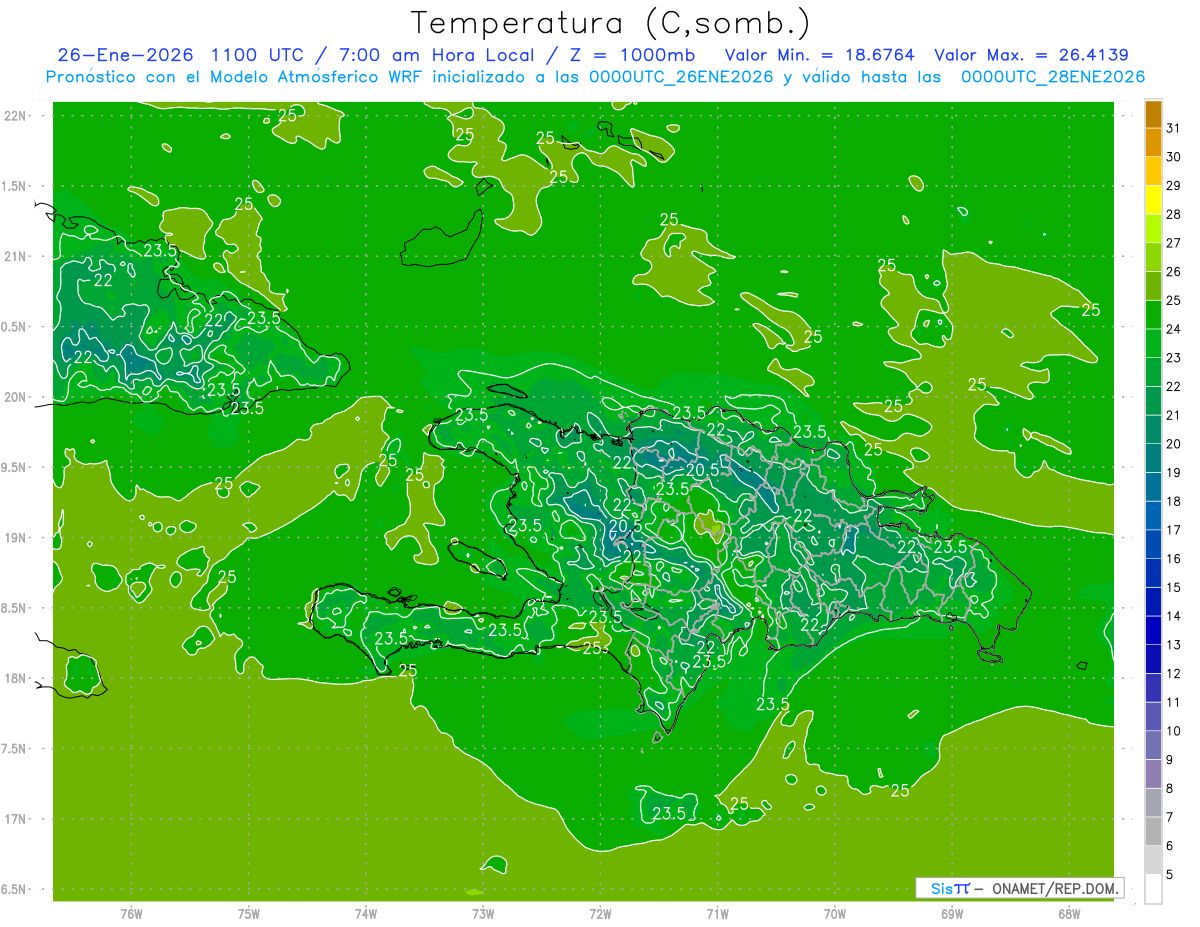Click longitude axis label "72W"
This screenshot has width=1200, height=927.
tap(601, 913)
